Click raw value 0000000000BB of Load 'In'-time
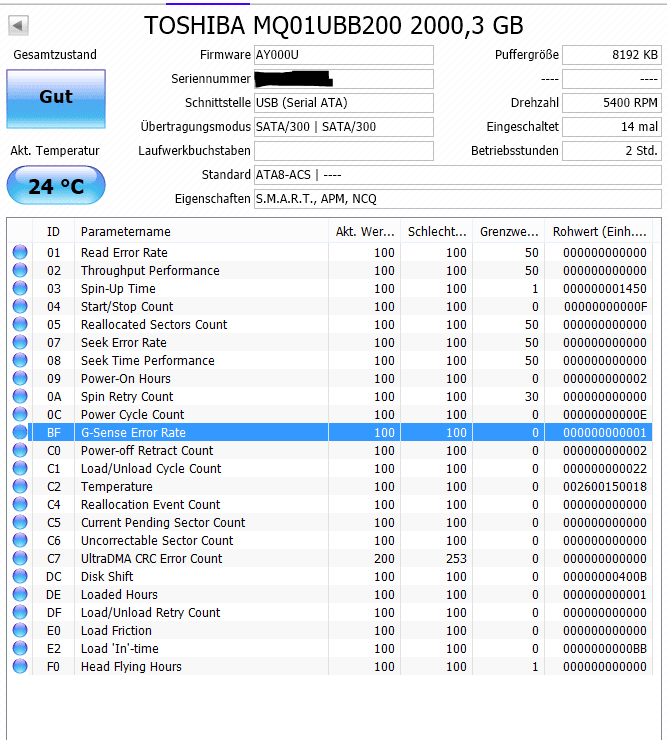 605,648
